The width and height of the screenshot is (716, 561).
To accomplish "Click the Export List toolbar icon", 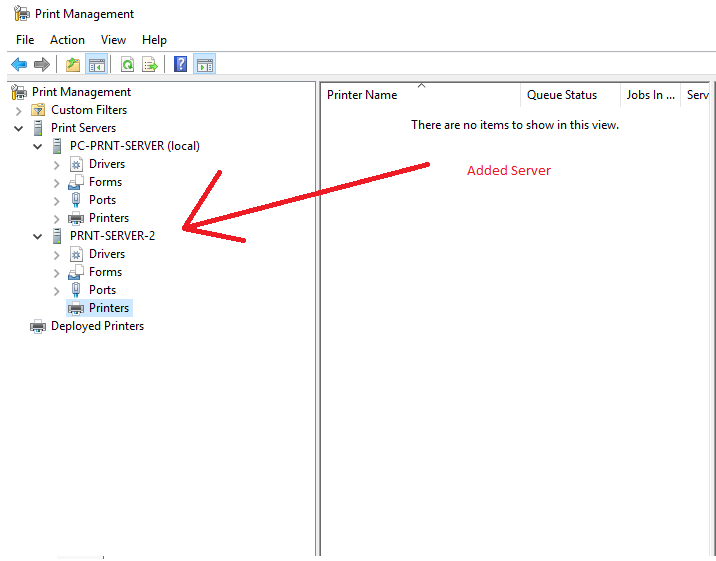I will pyautogui.click(x=150, y=64).
